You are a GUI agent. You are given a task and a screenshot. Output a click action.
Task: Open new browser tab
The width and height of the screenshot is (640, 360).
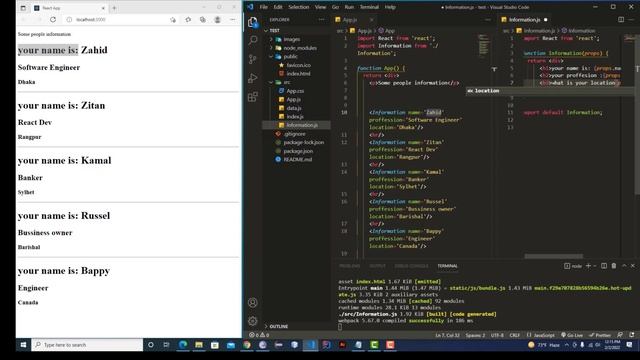coord(114,8)
